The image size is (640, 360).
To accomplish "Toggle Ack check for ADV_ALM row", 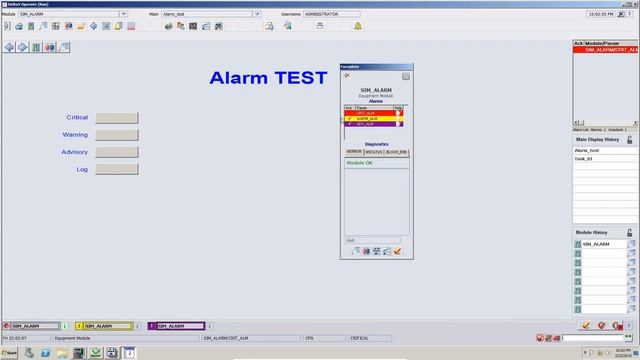I will [349, 124].
